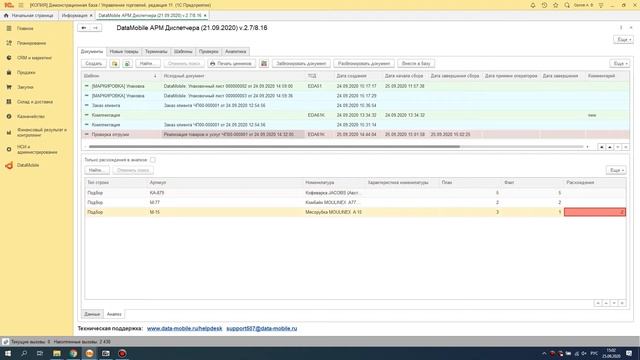Open service settings icon beside user name
This screenshot has height=360, width=640.
601,5
